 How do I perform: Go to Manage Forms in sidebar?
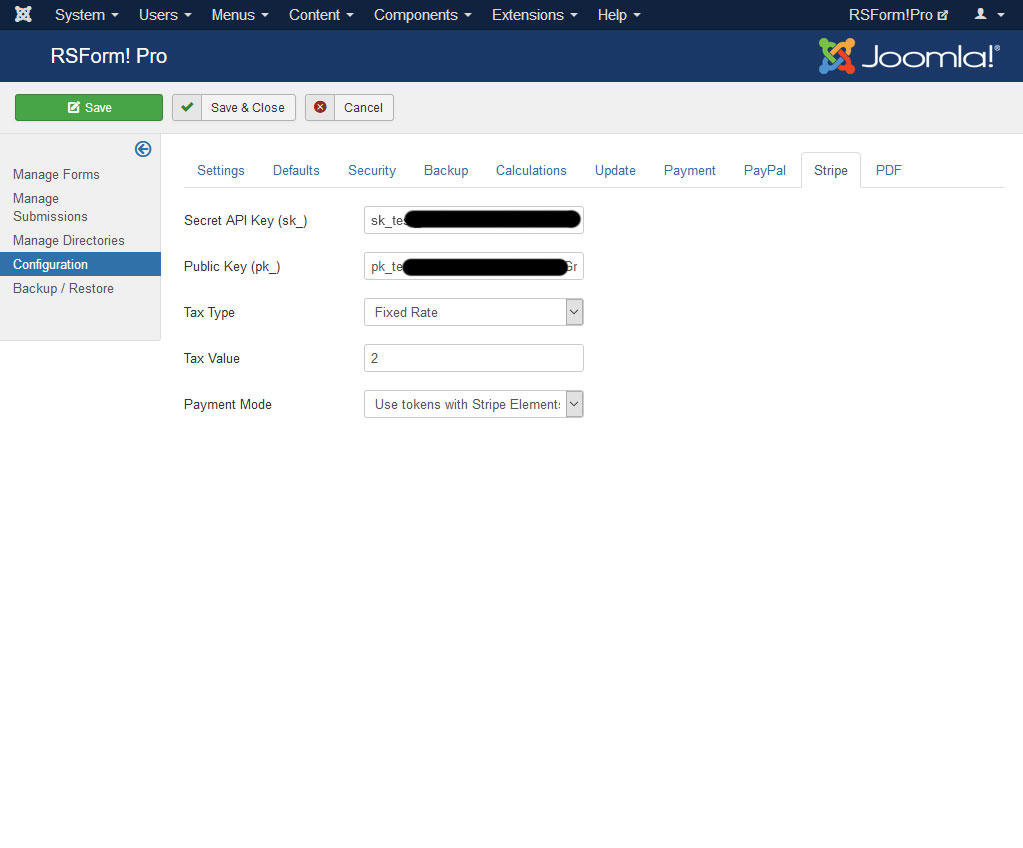tap(56, 175)
